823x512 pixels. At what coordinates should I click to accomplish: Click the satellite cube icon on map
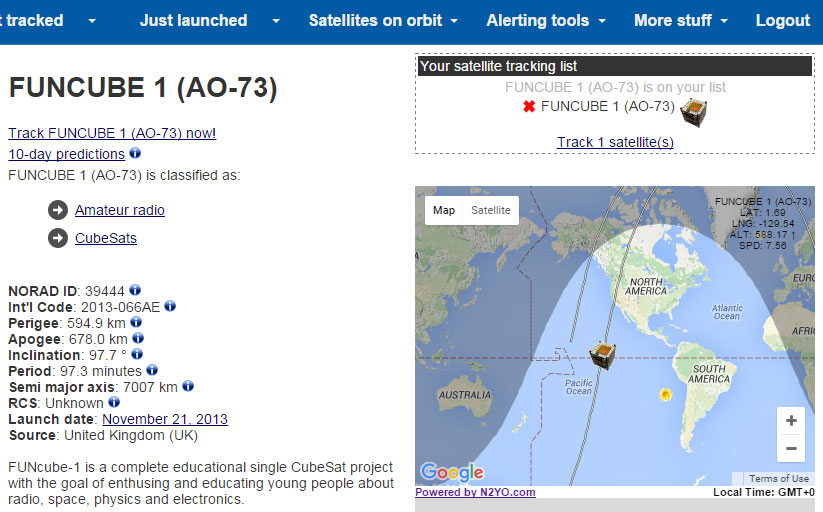click(x=603, y=355)
